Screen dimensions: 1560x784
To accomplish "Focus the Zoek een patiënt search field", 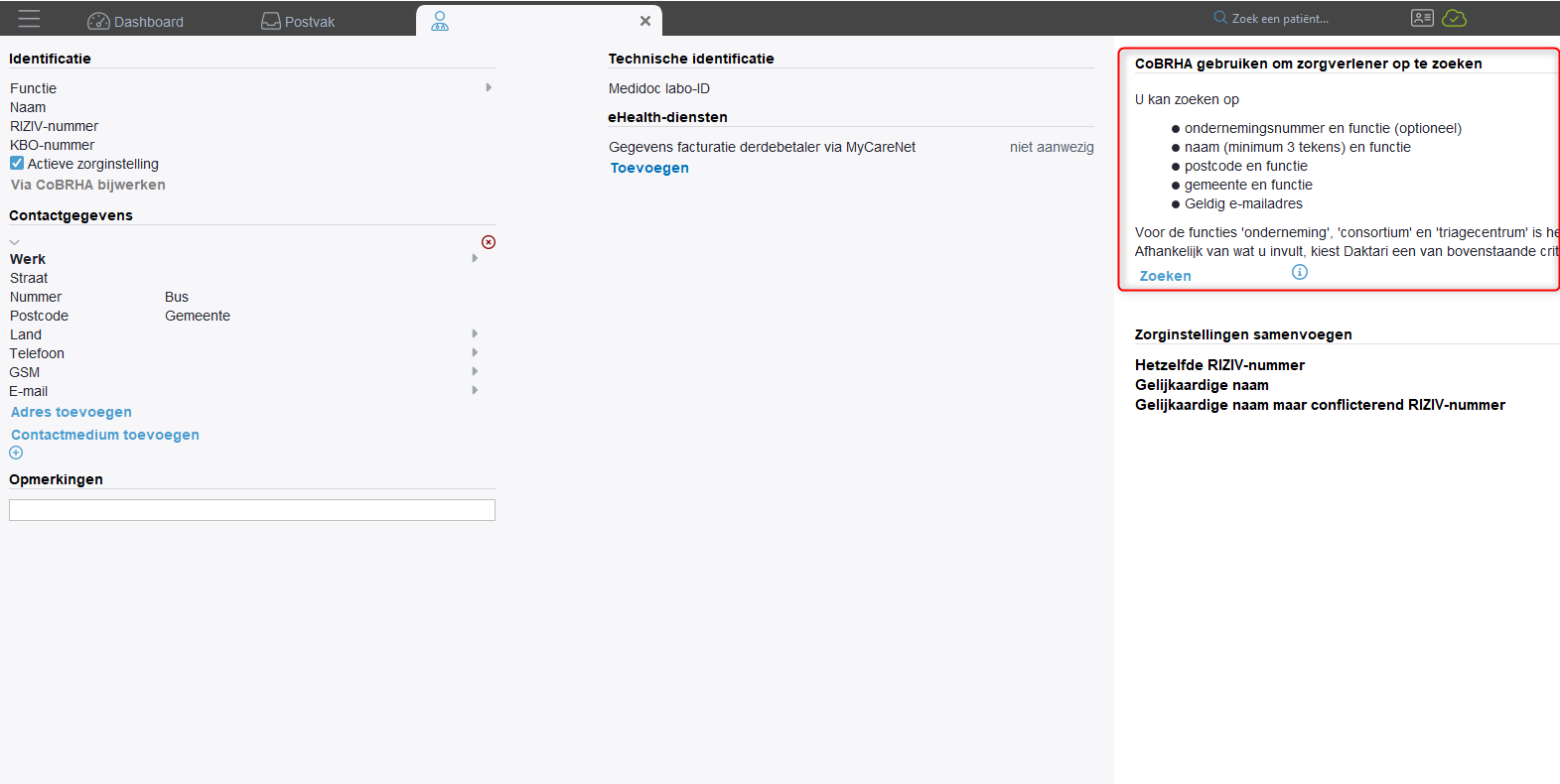I will [x=1280, y=18].
